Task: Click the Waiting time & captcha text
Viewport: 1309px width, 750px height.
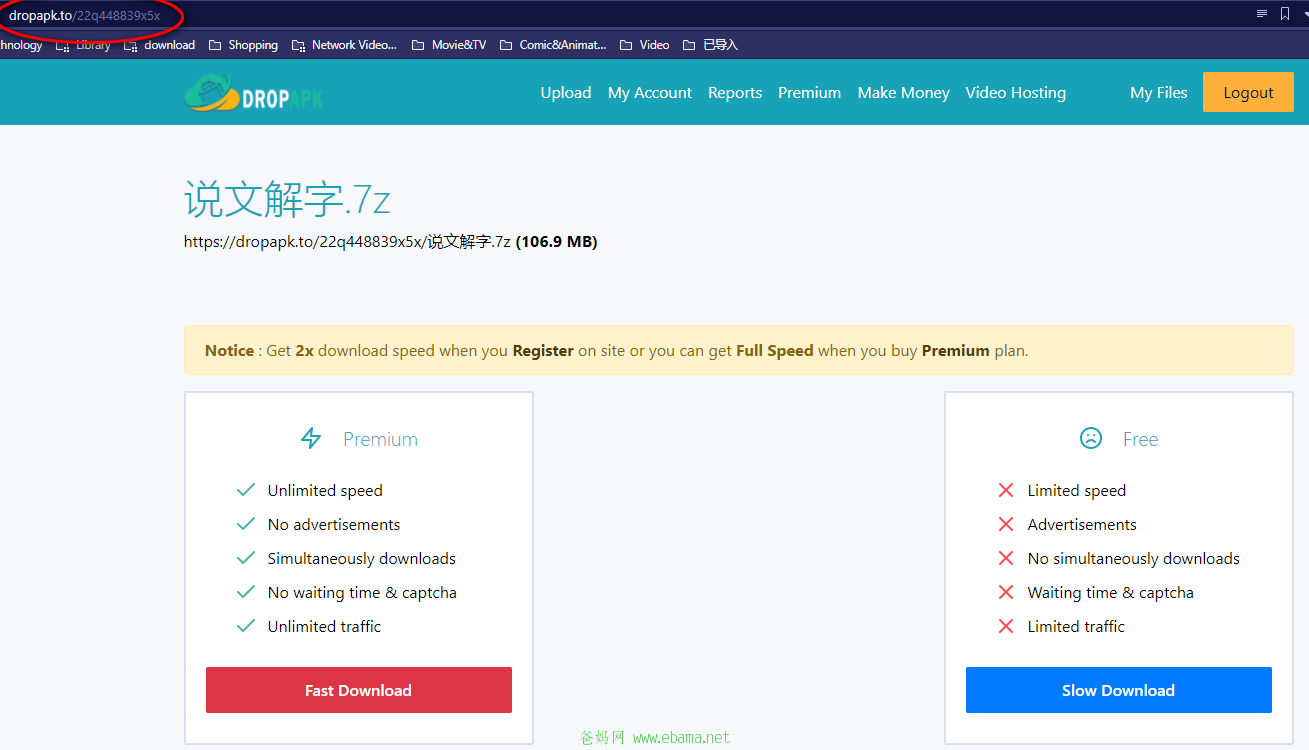Action: point(1110,592)
